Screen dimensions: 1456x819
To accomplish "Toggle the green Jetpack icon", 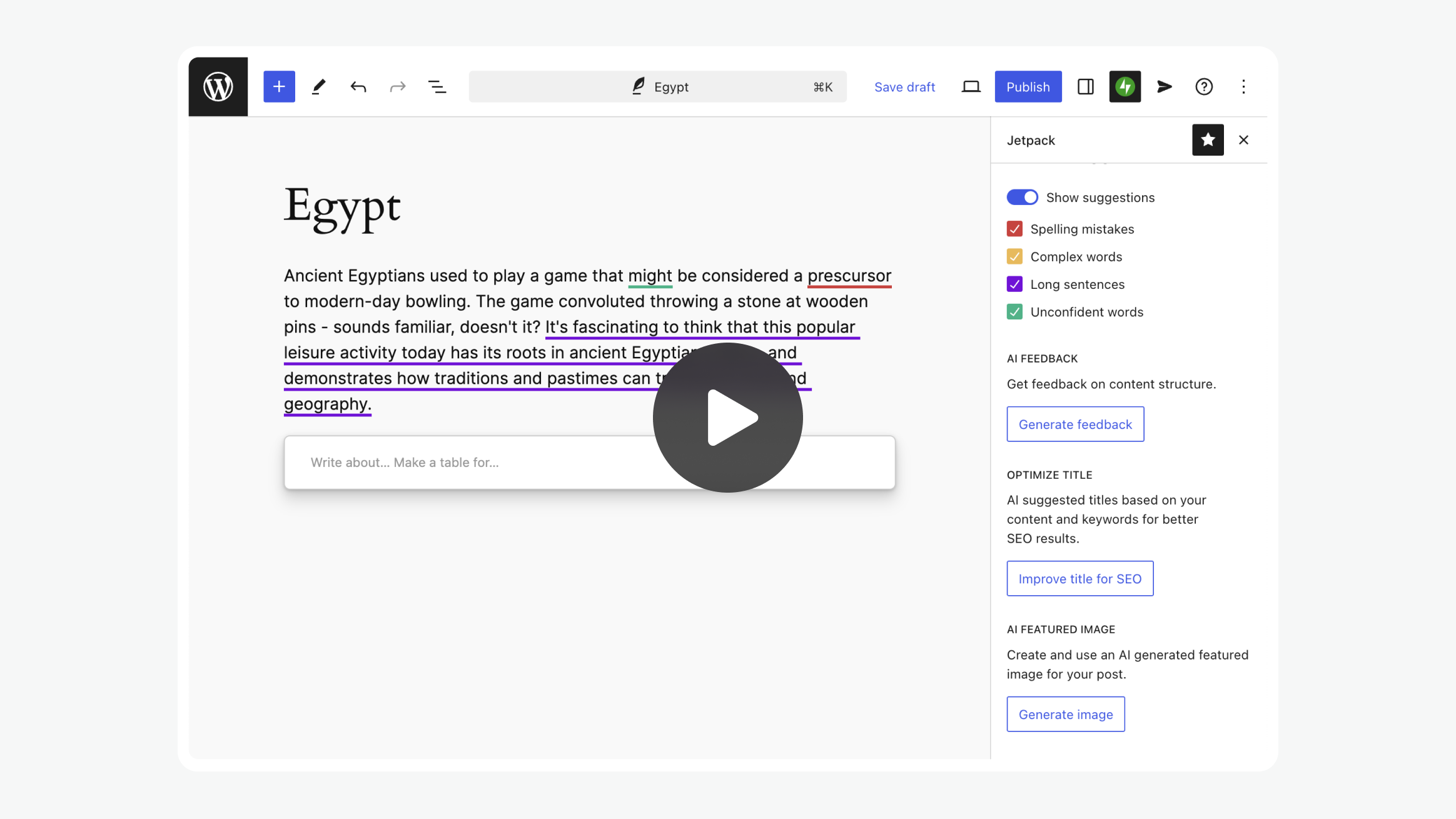I will click(1125, 86).
